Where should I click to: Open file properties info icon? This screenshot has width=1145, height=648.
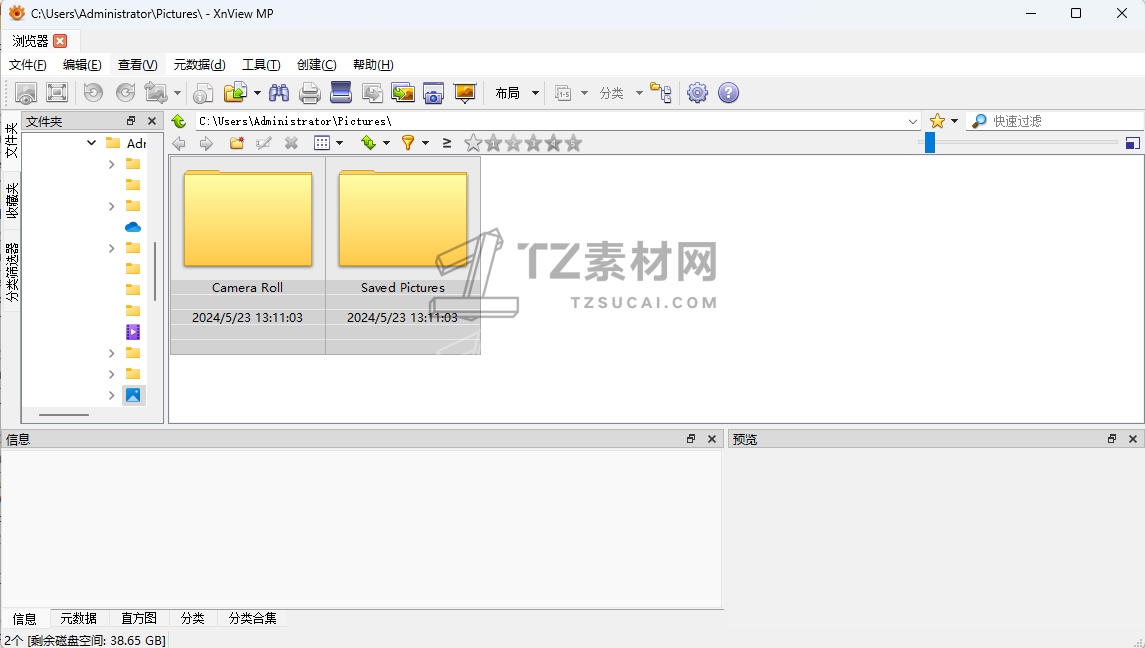[203, 93]
